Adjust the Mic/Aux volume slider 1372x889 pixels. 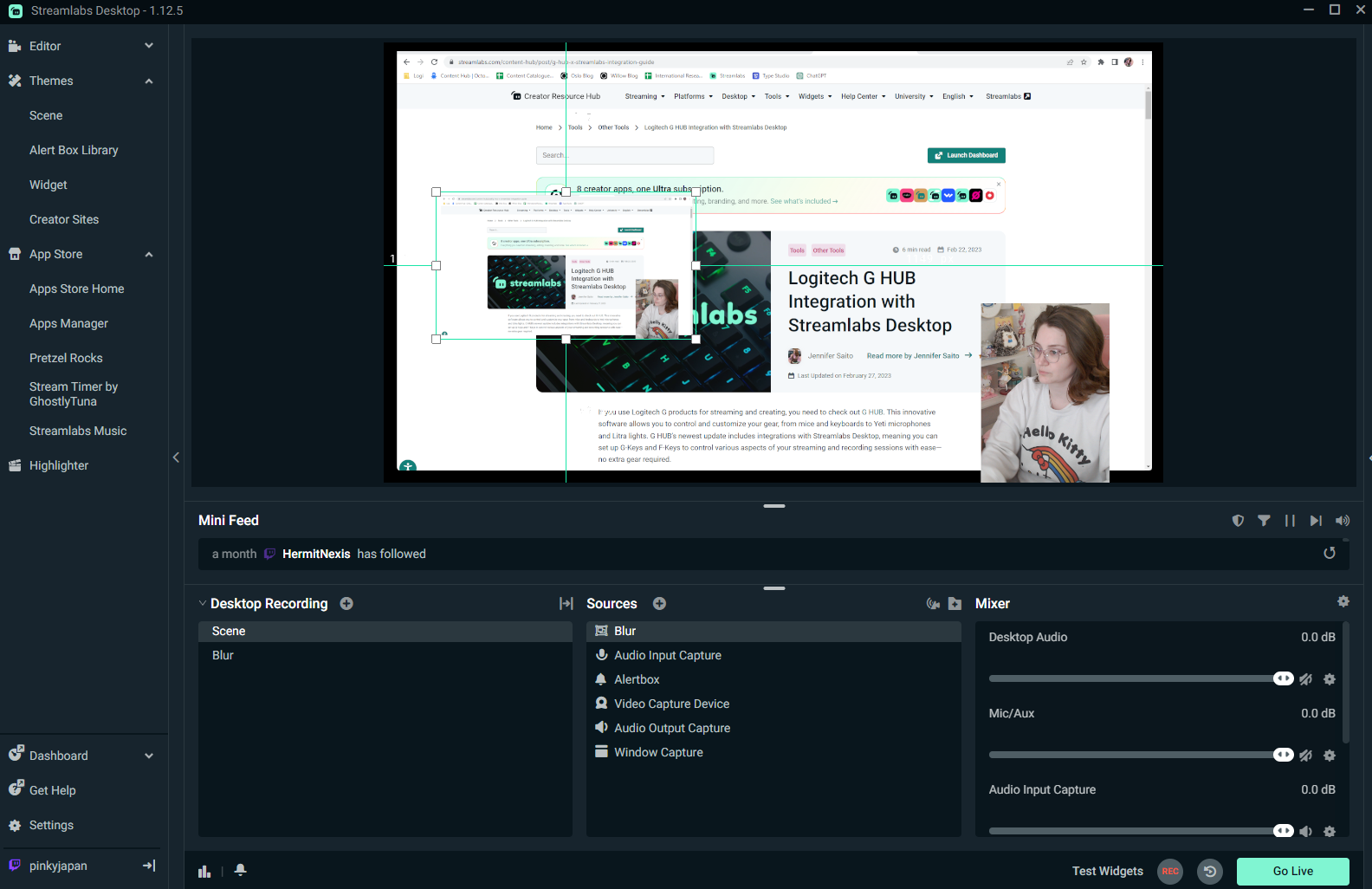(1141, 755)
